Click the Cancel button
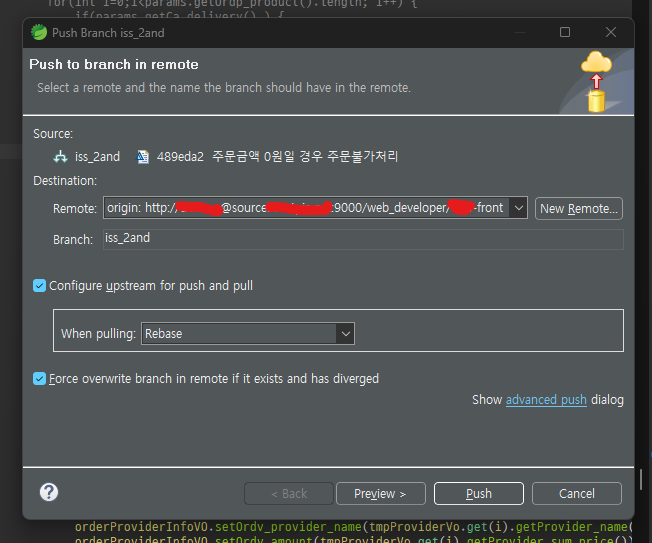 point(577,494)
